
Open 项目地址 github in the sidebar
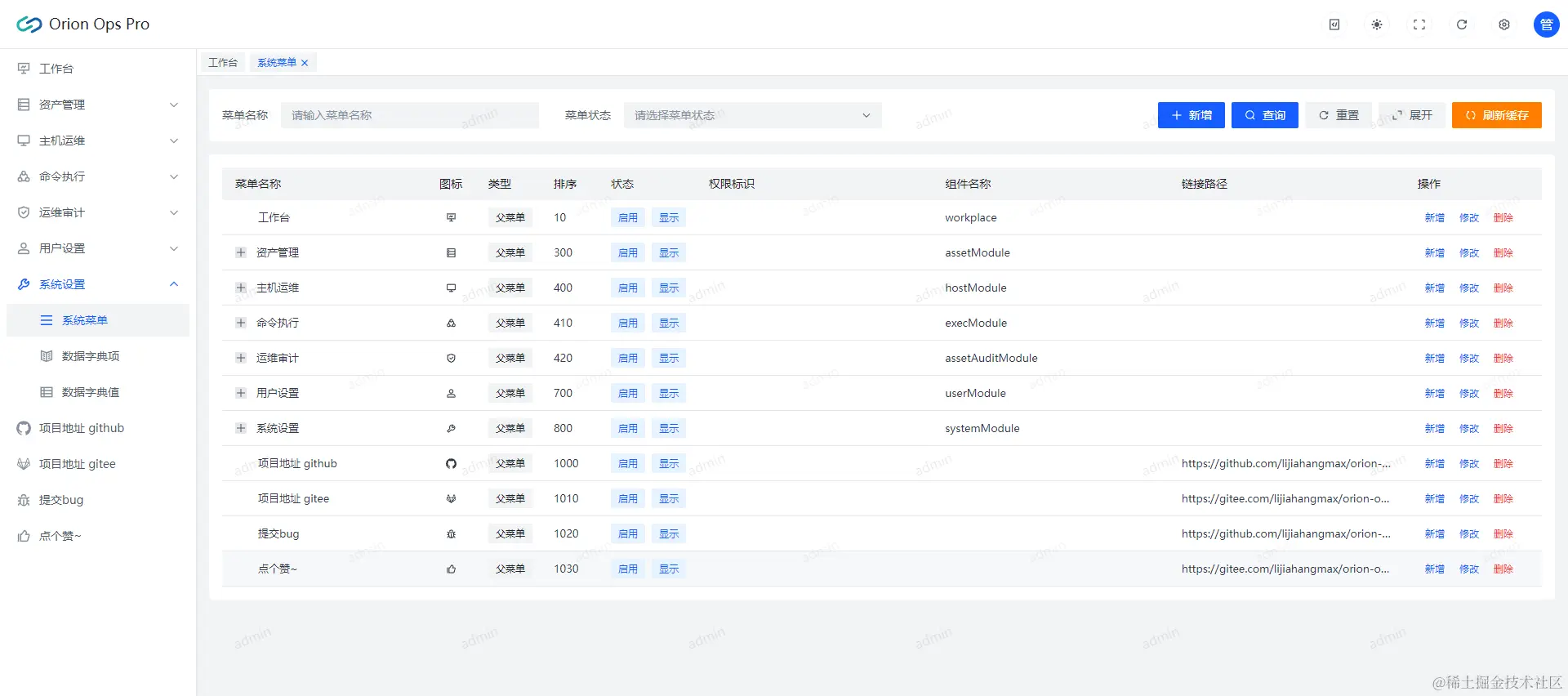tap(98, 428)
